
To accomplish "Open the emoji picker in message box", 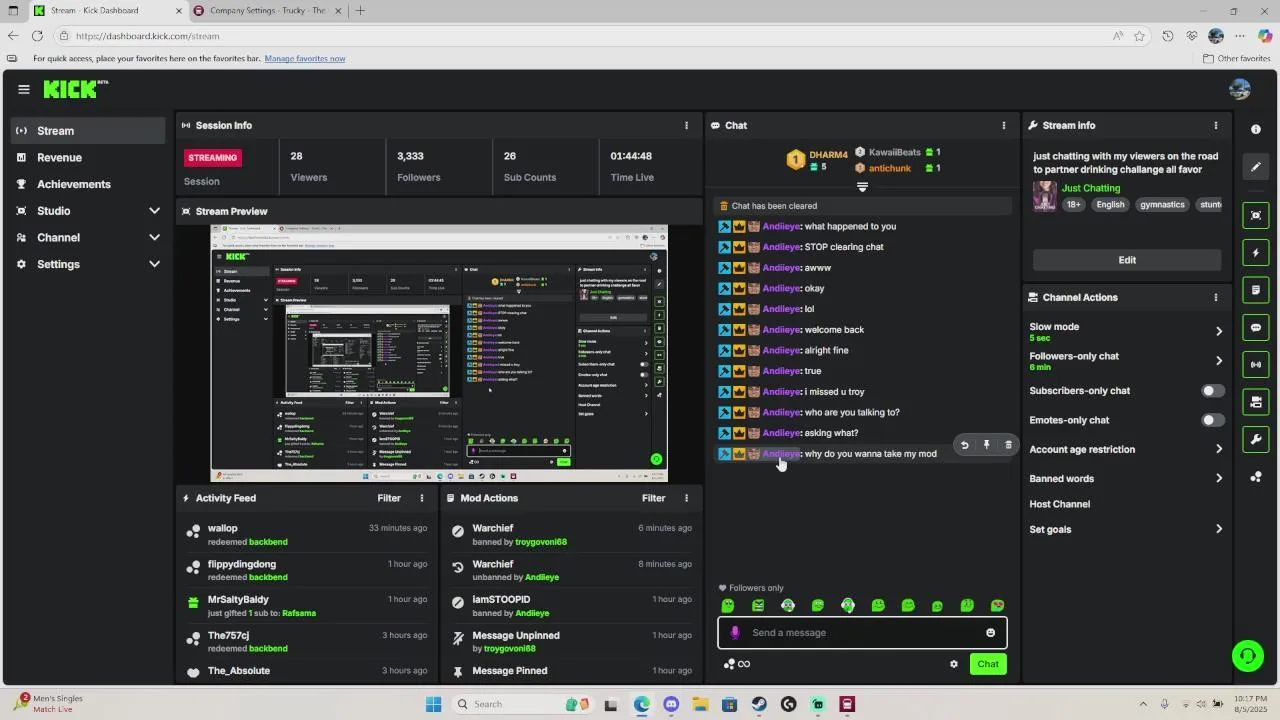I will point(991,633).
